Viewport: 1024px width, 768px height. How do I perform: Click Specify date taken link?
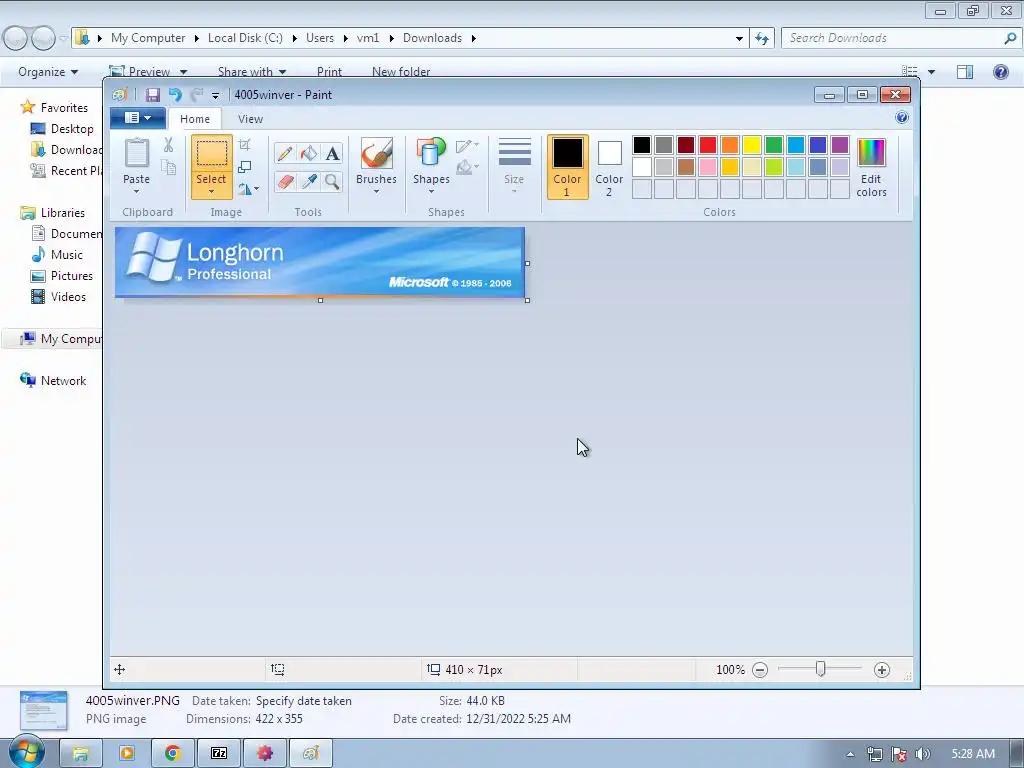point(304,701)
